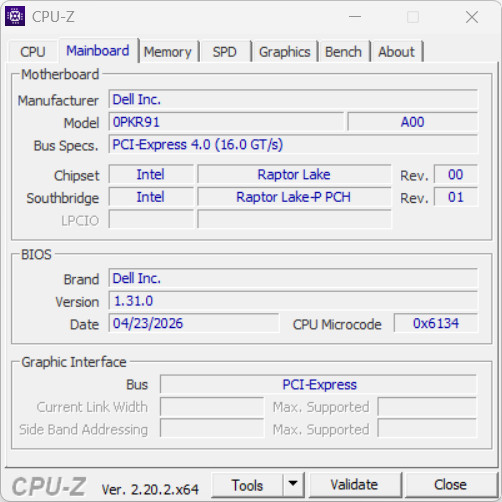Select the PCI-Express 4.0 (16.0 GT/s) value

[x=293, y=145]
